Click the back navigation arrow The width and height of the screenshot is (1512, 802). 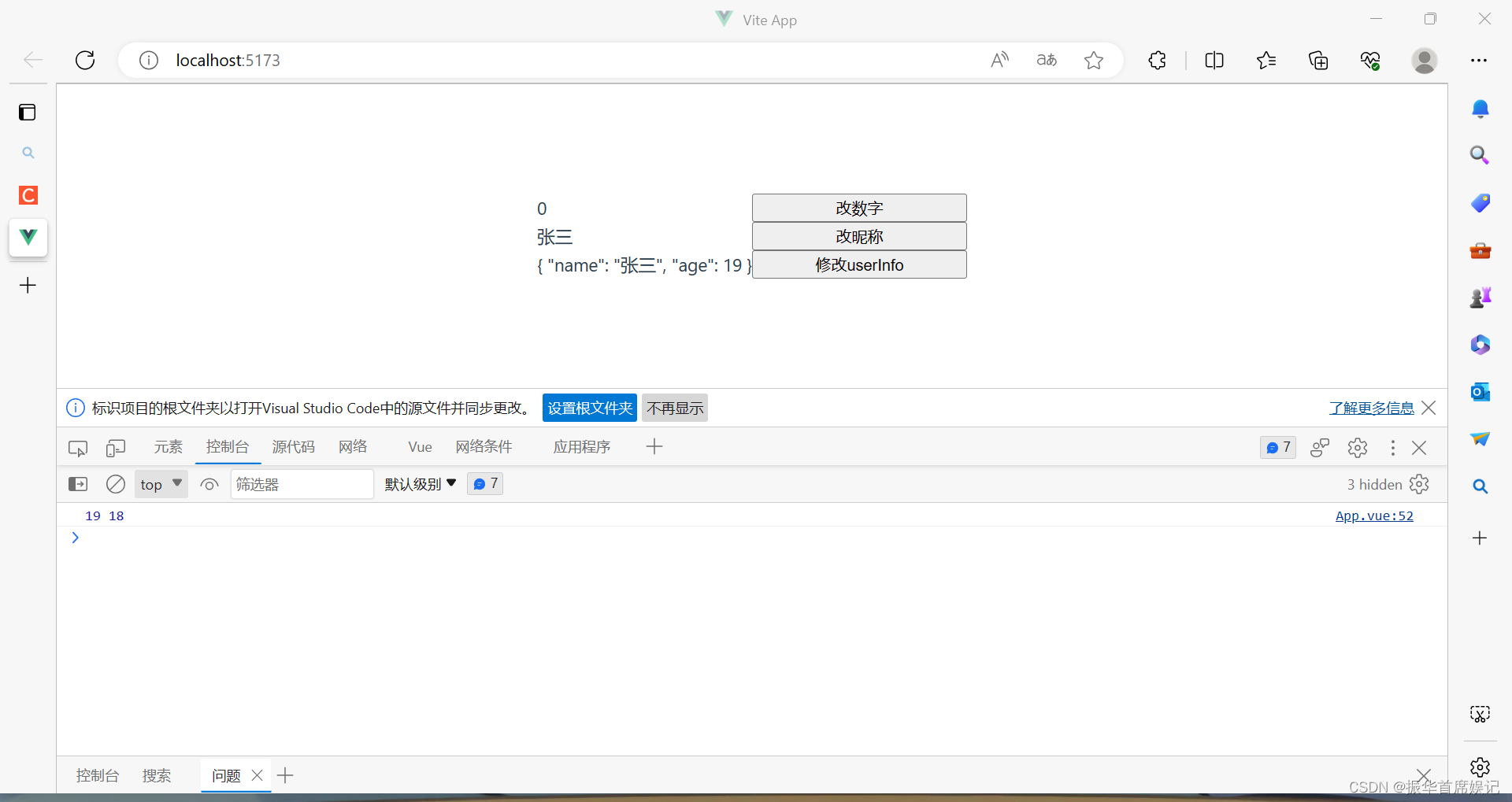pos(32,60)
